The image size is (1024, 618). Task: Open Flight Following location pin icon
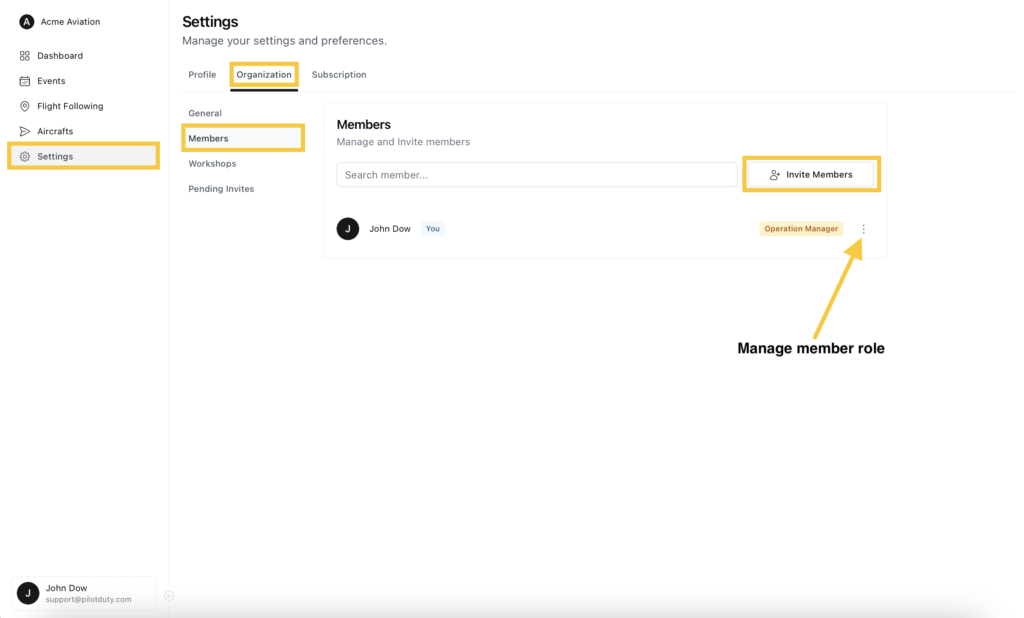(x=24, y=106)
